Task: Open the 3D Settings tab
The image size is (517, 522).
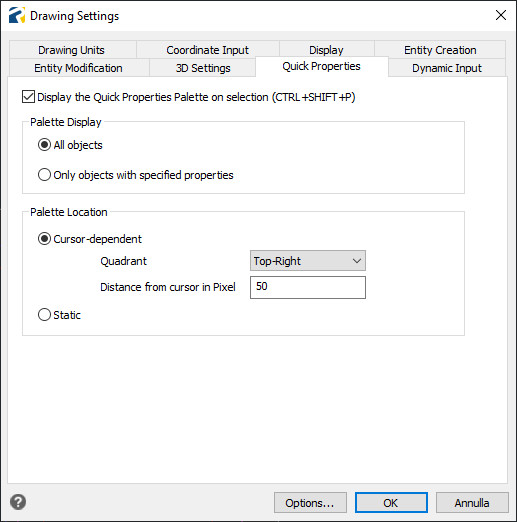Action: tap(203, 68)
